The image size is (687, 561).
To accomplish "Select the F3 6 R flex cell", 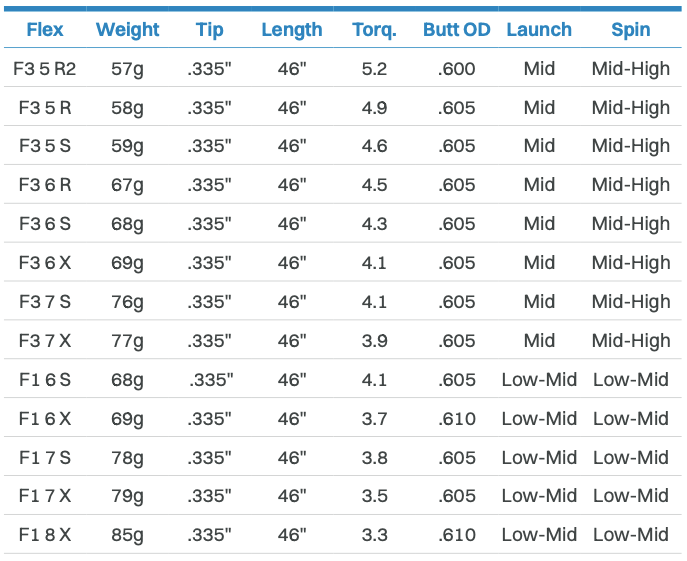I will pyautogui.click(x=45, y=185).
